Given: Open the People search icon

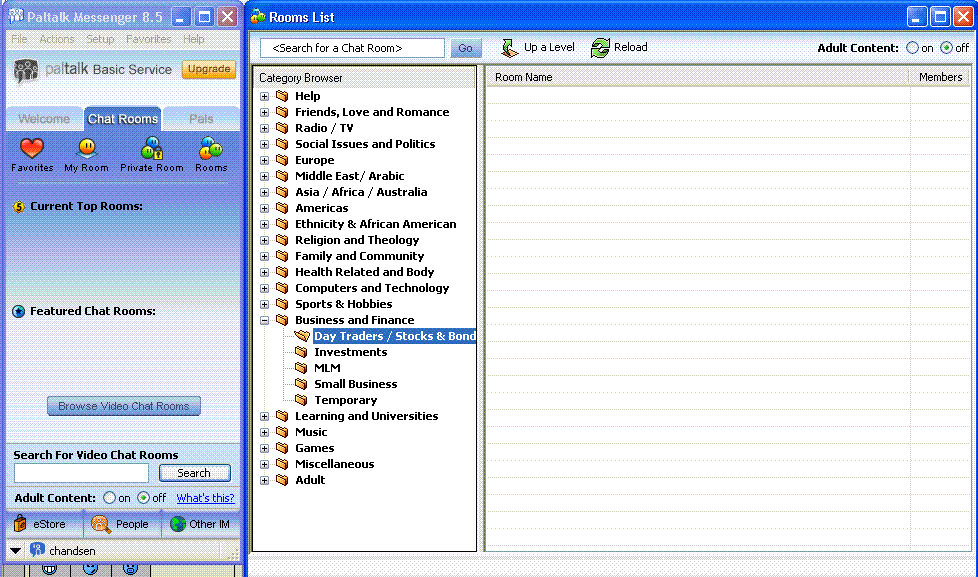Looking at the screenshot, I should coord(100,524).
